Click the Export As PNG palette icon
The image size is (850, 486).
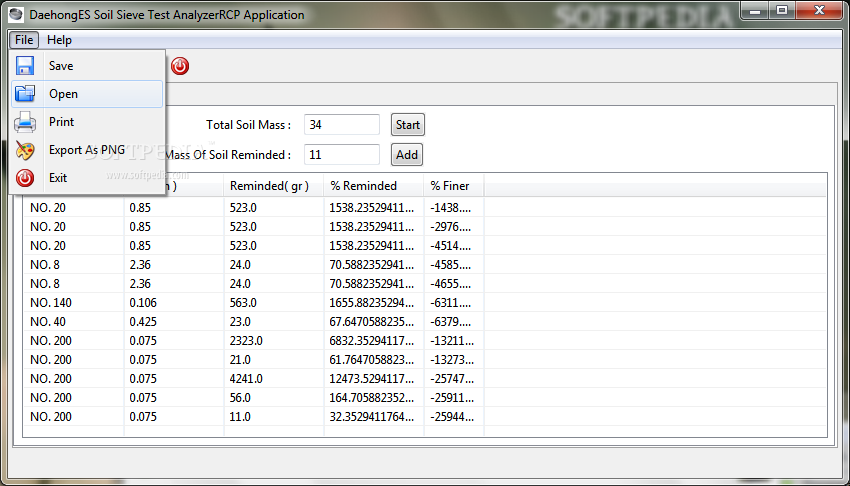(25, 150)
